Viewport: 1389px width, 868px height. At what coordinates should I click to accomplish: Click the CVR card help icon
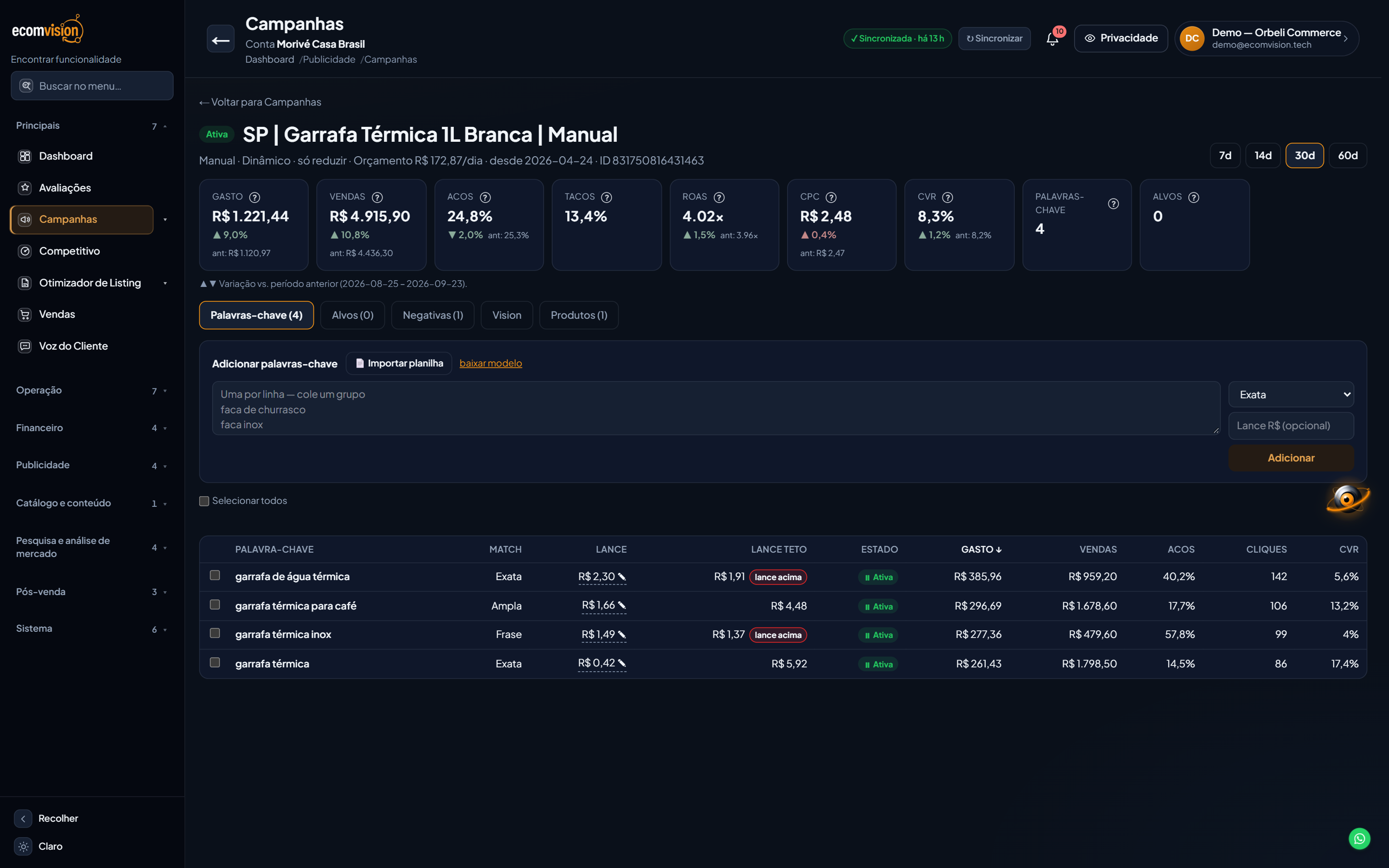point(948,197)
